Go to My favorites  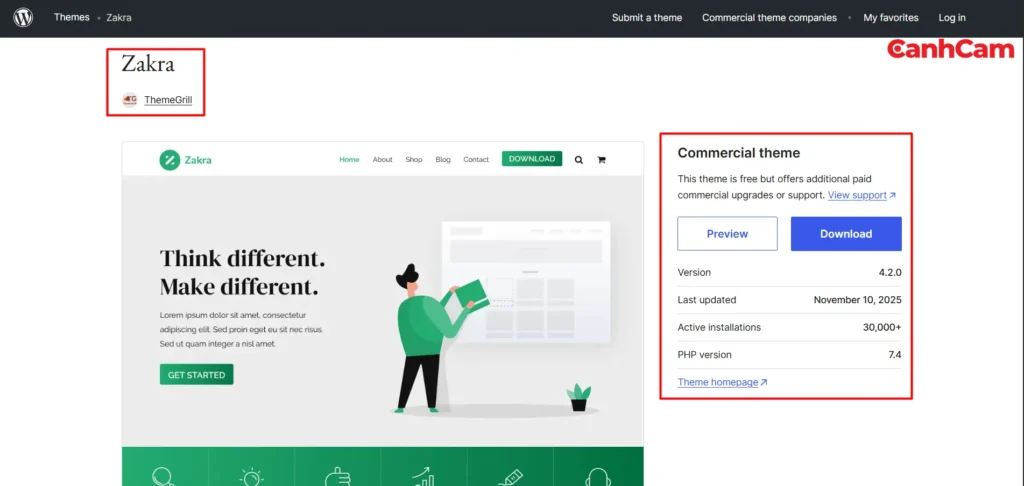tap(891, 18)
